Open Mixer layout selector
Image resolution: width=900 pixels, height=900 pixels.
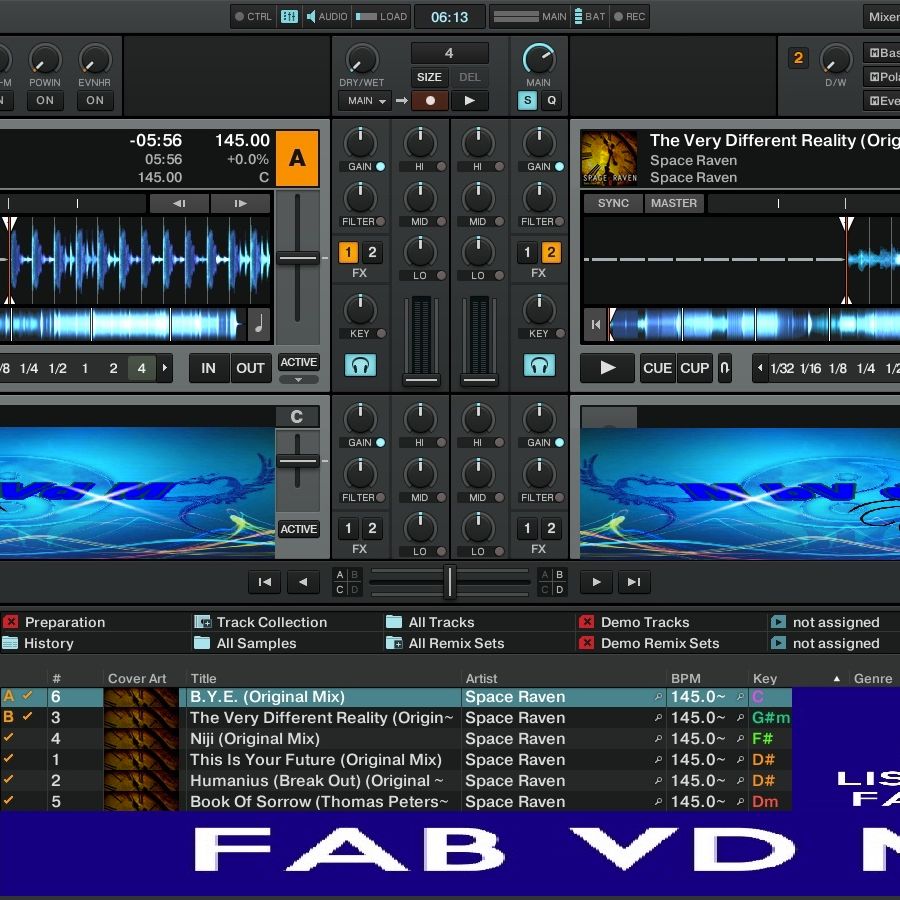click(x=881, y=17)
